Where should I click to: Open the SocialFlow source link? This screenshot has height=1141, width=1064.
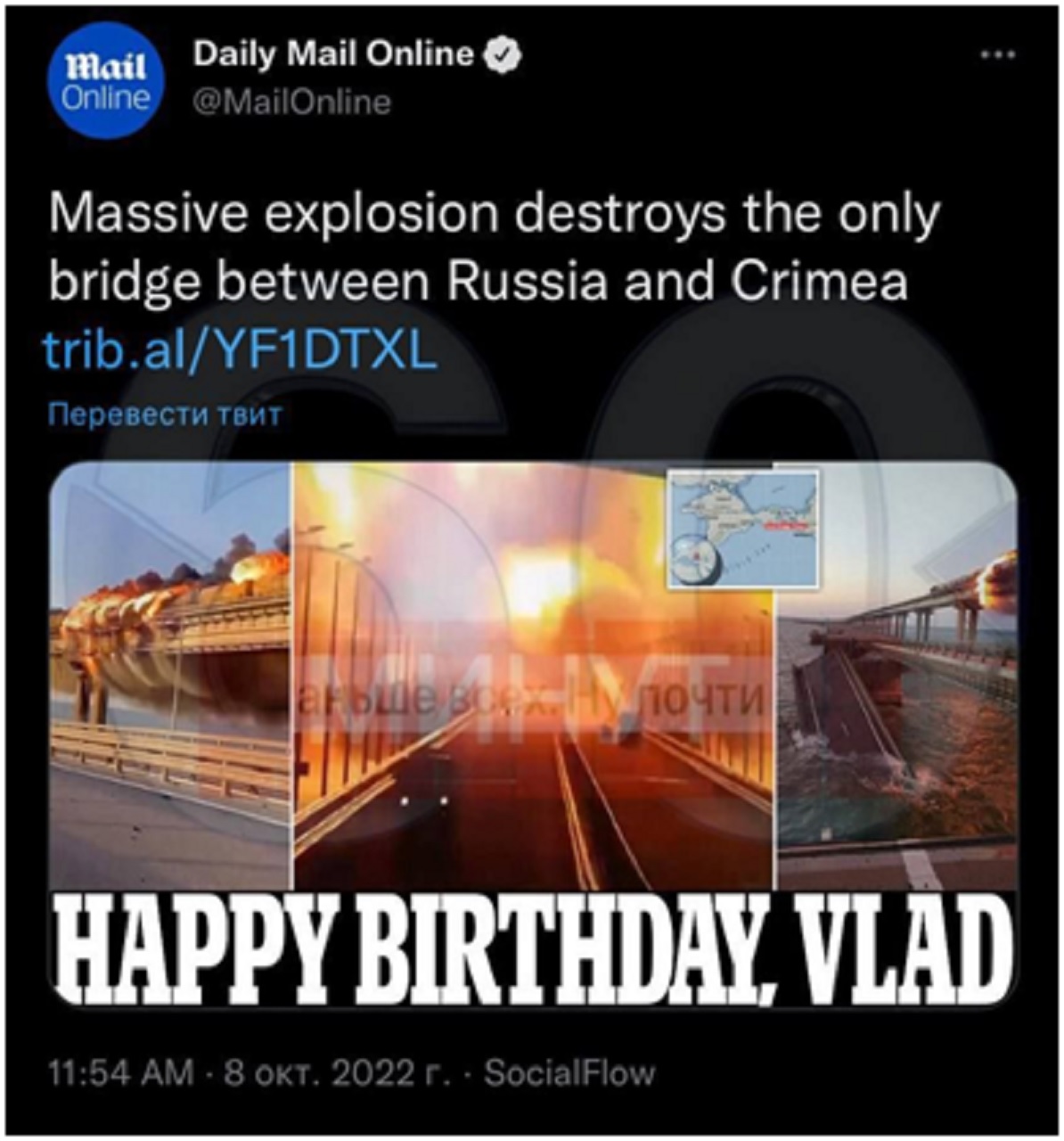click(x=569, y=1072)
